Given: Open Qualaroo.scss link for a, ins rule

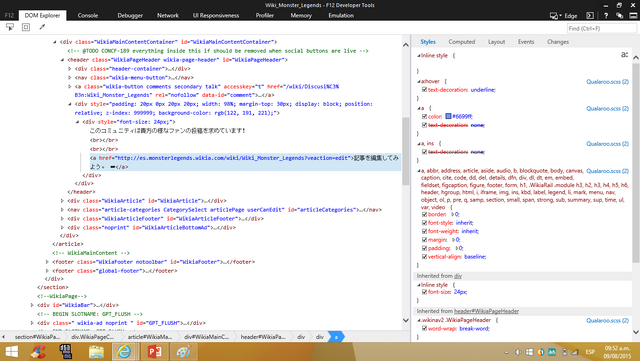Looking at the screenshot, I should click(607, 144).
